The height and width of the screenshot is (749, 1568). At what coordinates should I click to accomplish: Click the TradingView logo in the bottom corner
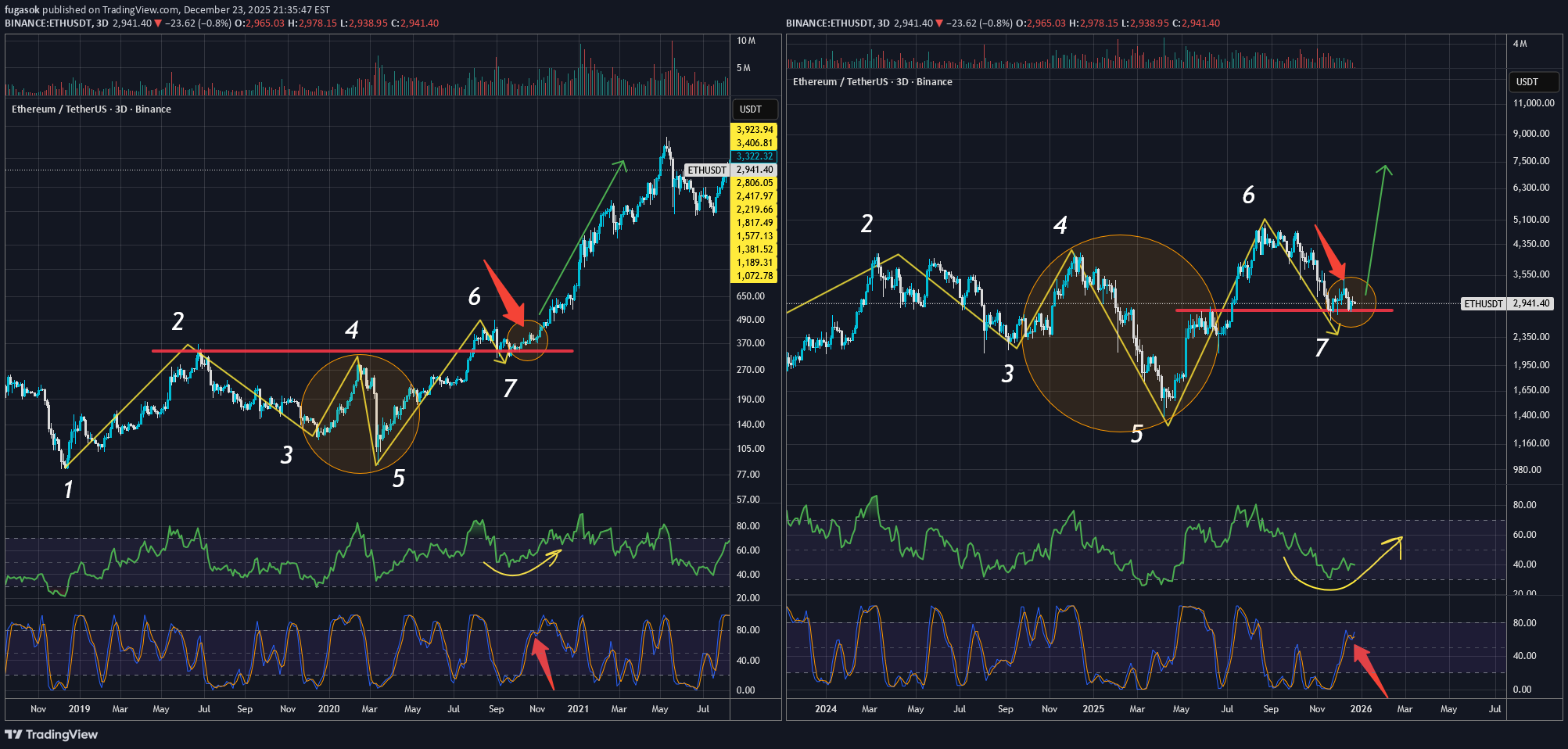pyautogui.click(x=52, y=734)
